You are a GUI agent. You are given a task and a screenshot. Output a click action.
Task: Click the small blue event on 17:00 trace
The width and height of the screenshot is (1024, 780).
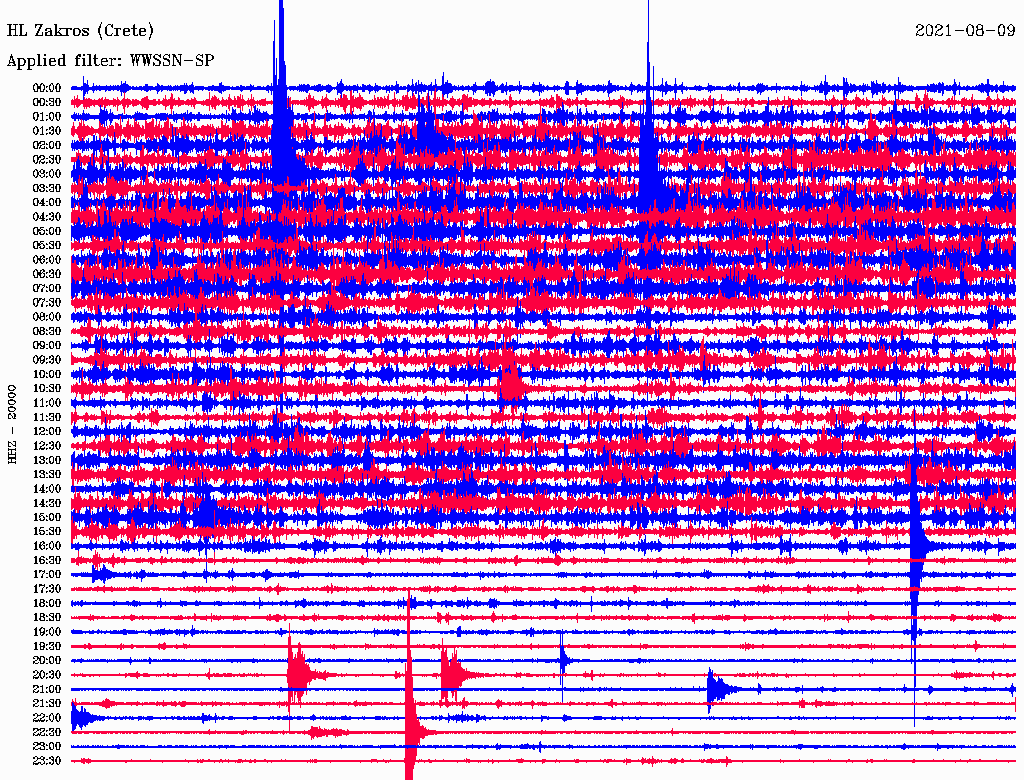101,575
